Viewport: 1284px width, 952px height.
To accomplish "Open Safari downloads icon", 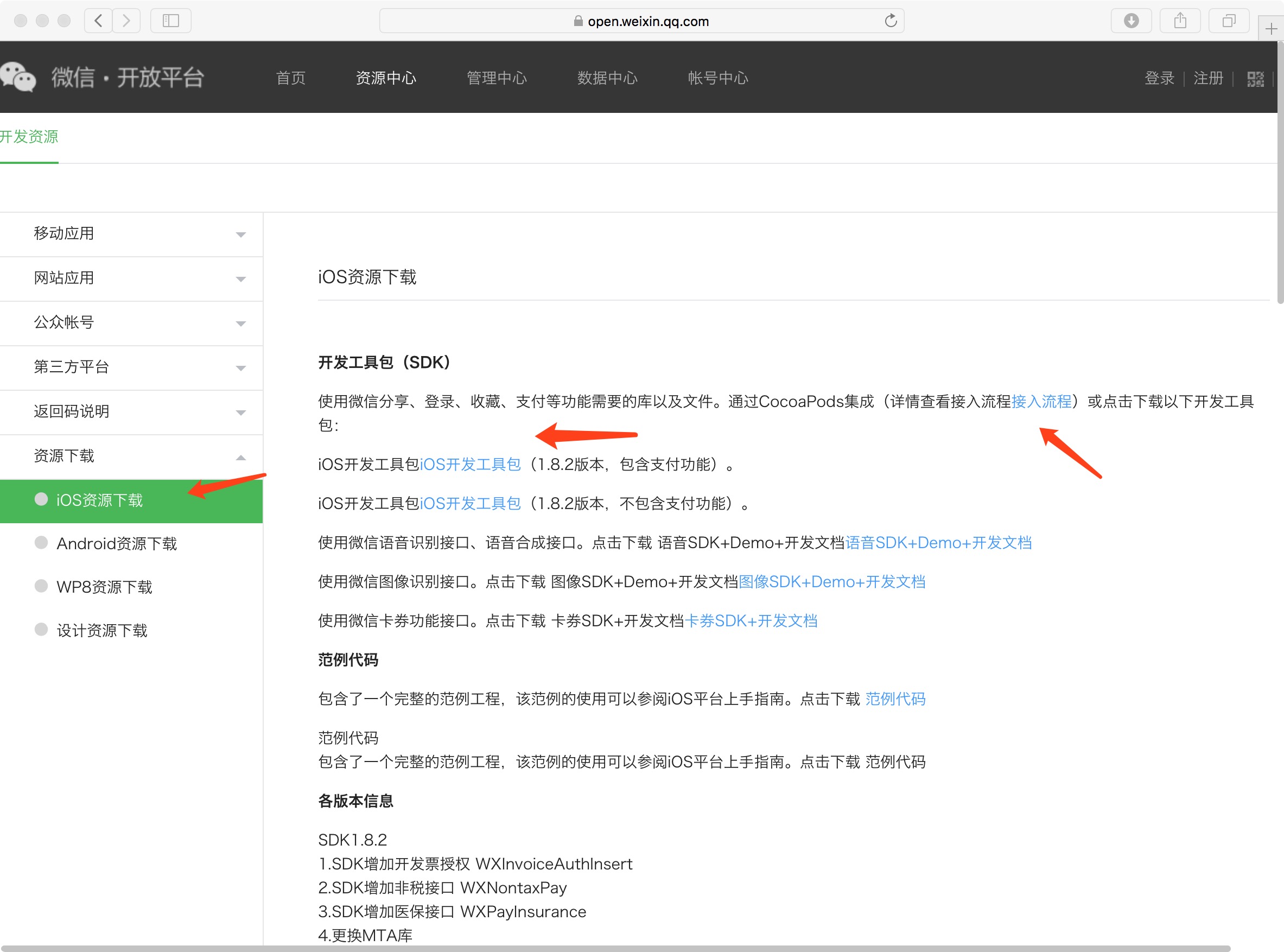I will pyautogui.click(x=1131, y=21).
